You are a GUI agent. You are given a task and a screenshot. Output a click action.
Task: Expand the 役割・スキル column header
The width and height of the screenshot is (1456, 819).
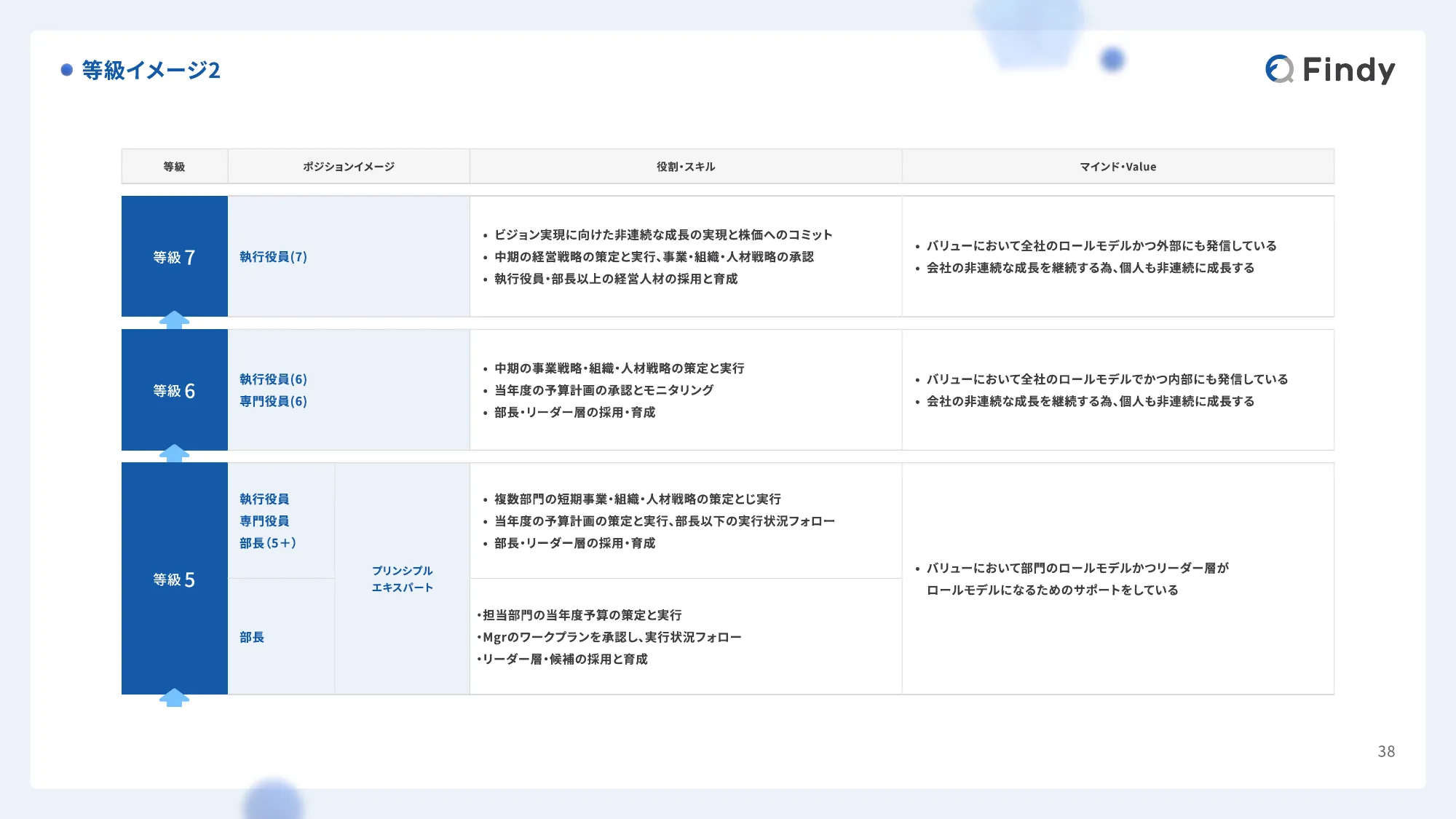tap(687, 166)
